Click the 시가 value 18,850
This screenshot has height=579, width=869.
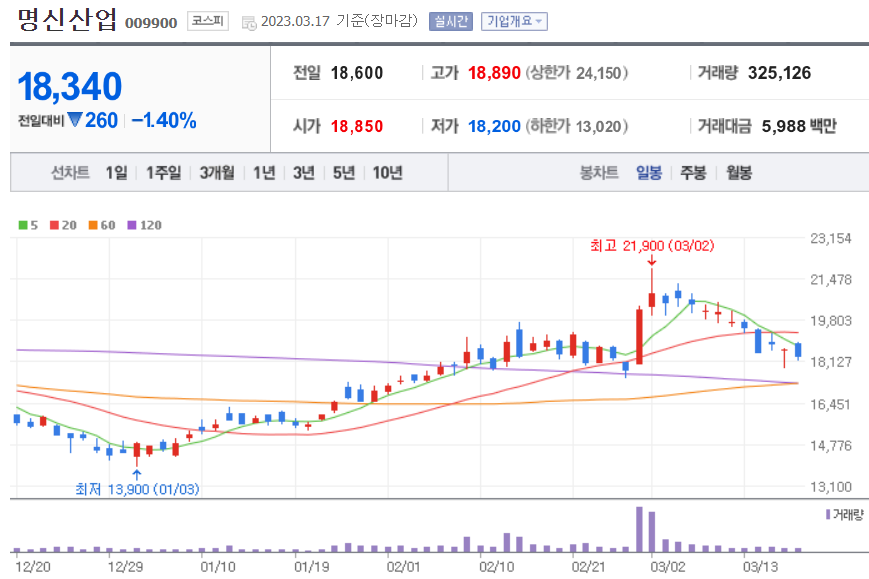click(357, 126)
